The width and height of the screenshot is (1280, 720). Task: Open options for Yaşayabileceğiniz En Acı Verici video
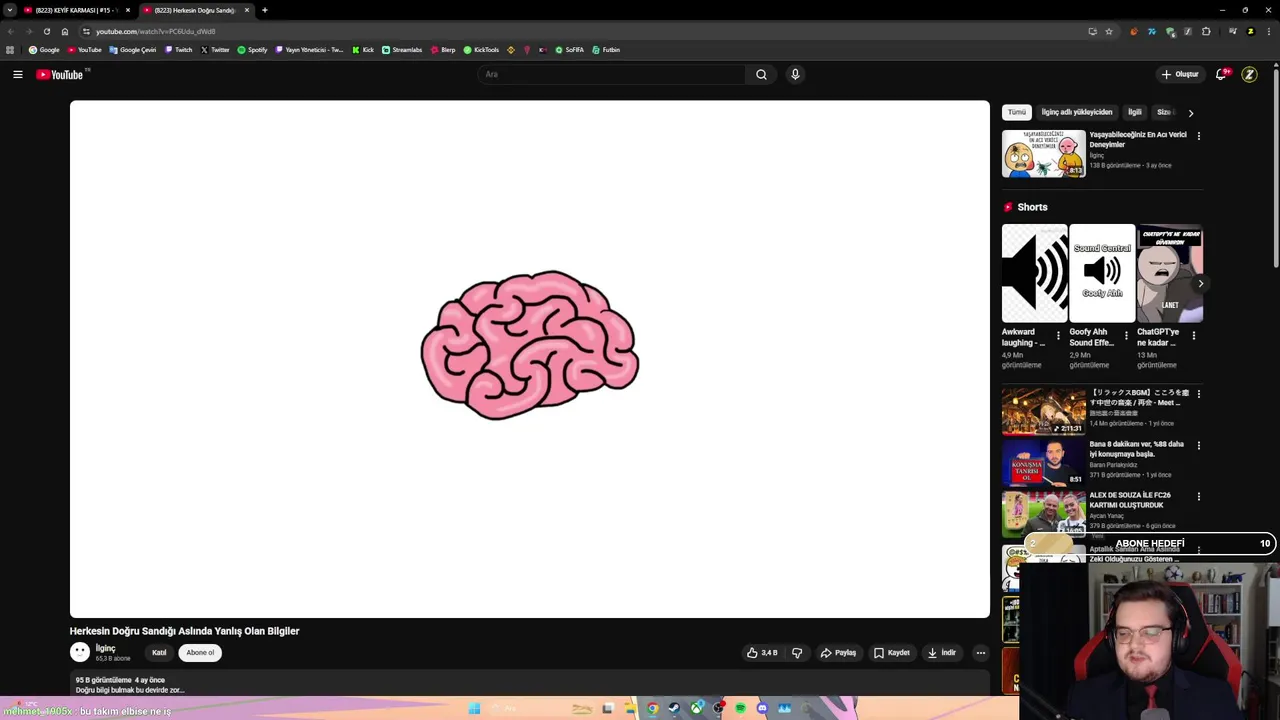[1199, 136]
